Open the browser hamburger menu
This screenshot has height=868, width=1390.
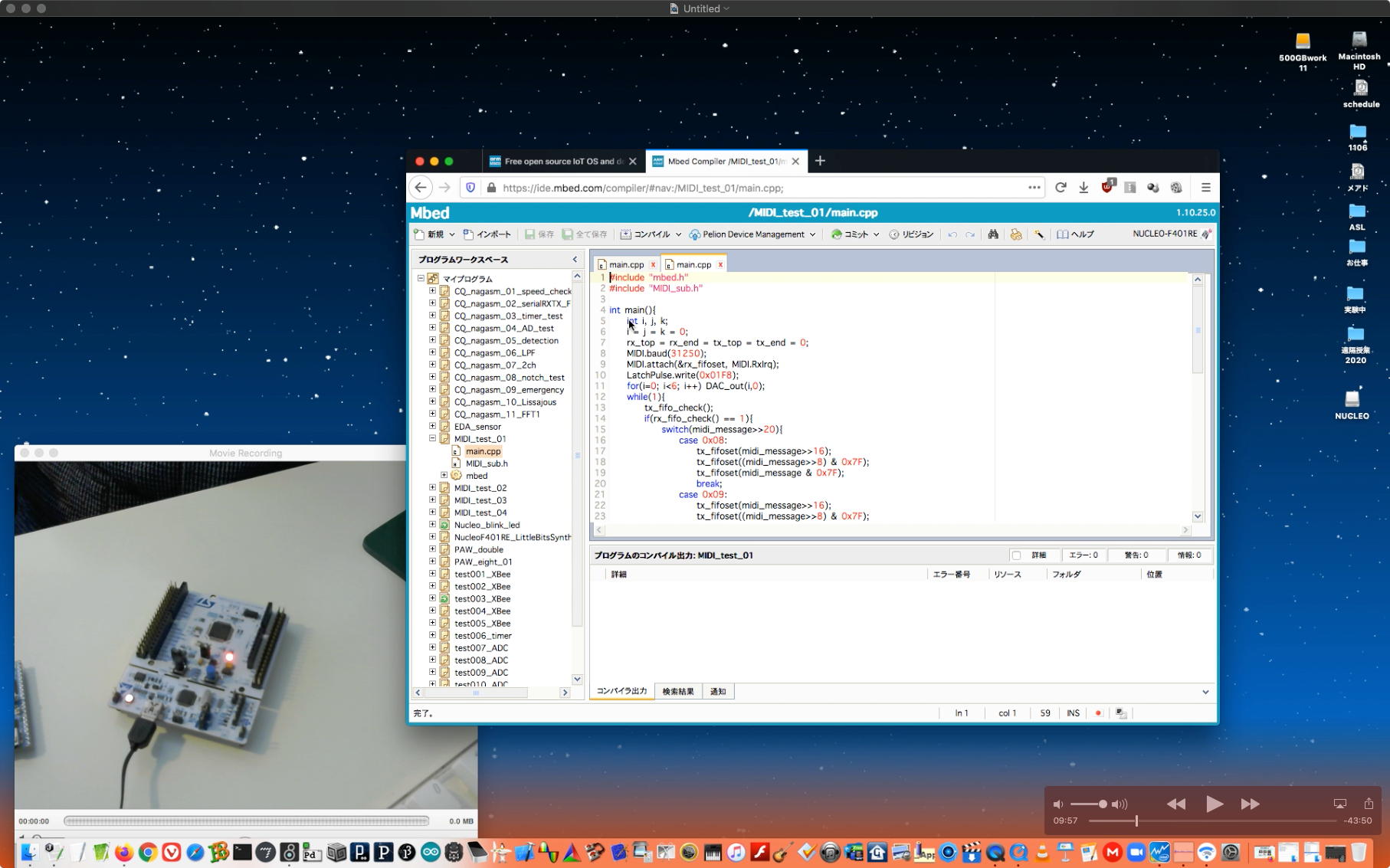coord(1205,188)
